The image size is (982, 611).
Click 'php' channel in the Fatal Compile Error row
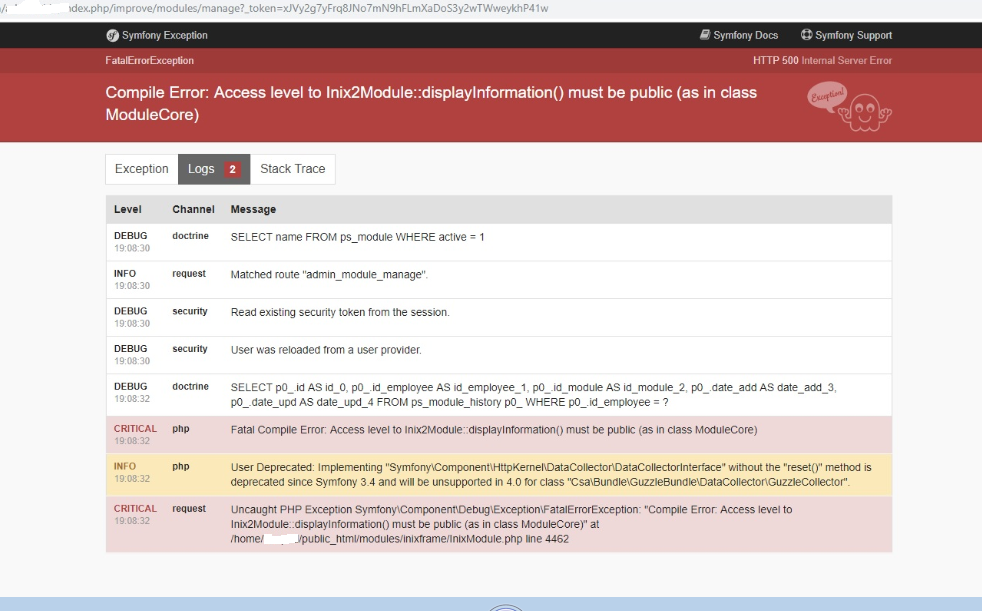pyautogui.click(x=180, y=429)
